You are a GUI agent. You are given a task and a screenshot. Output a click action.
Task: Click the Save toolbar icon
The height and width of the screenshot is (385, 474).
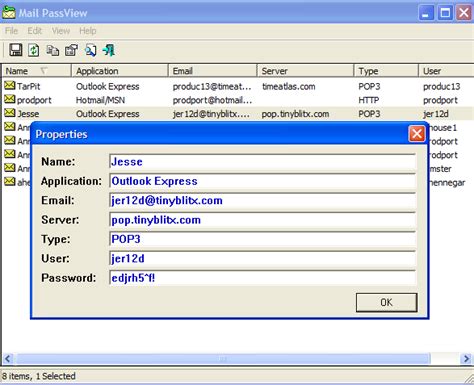tap(15, 50)
